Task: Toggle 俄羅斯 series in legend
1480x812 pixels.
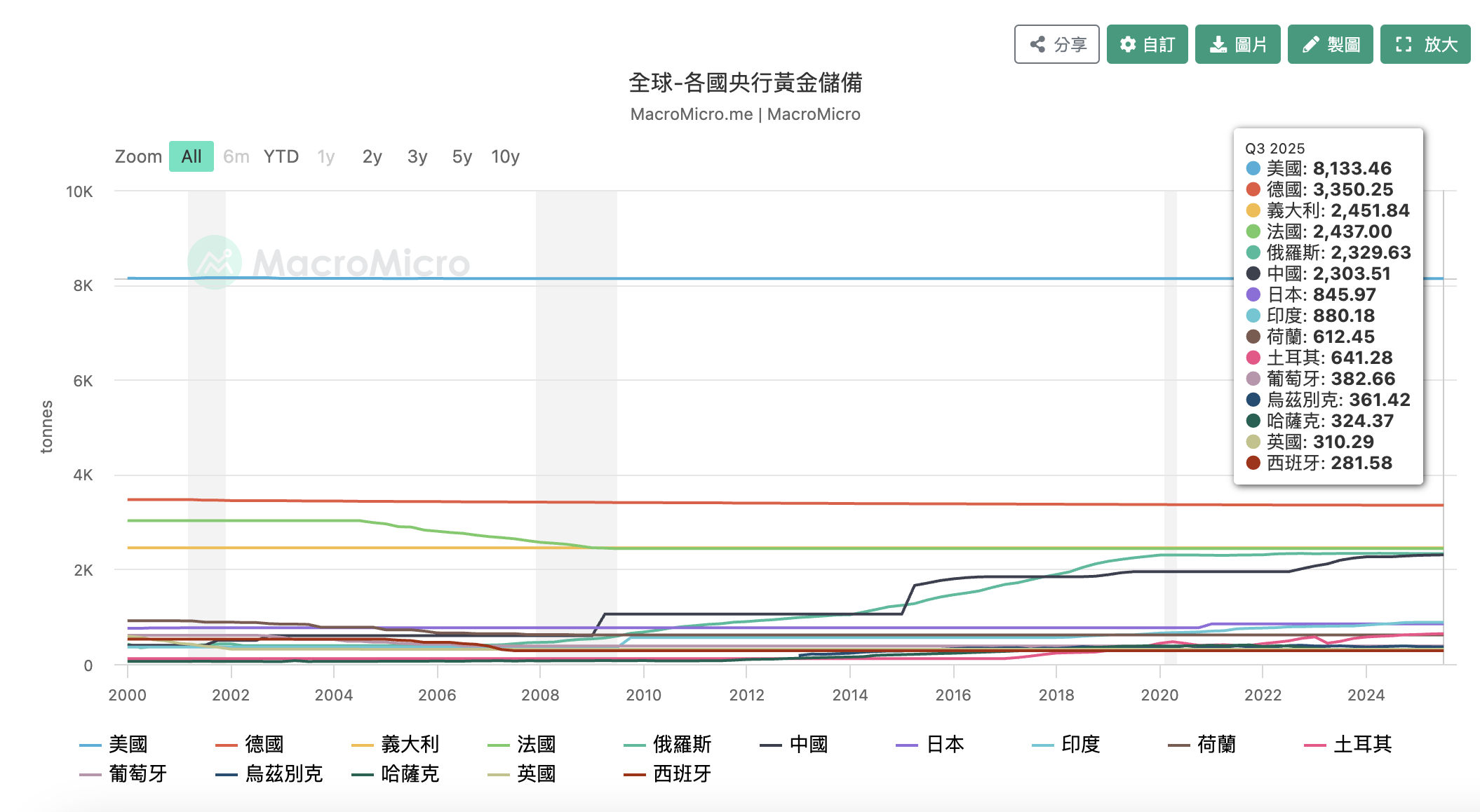Action: tap(668, 744)
